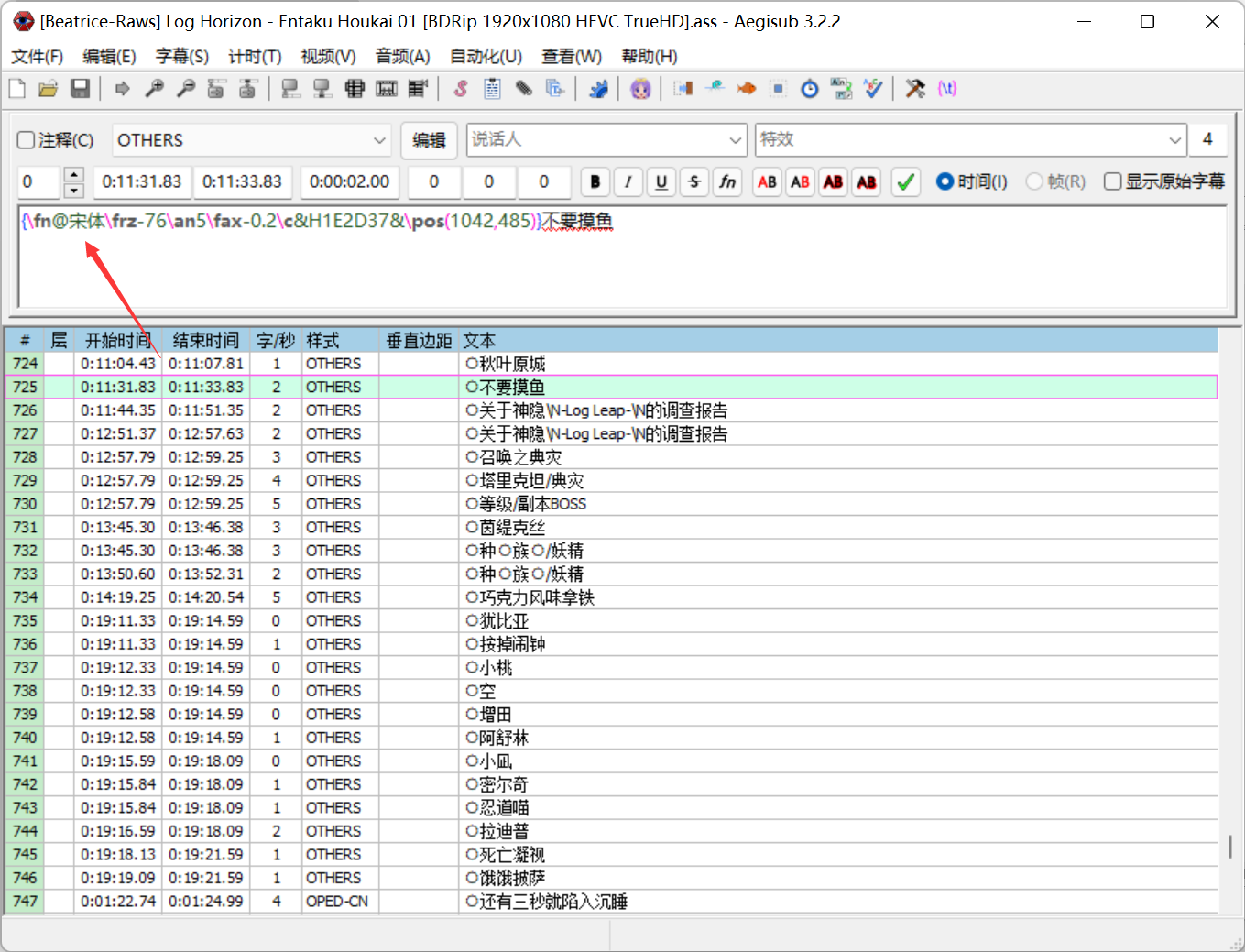Jump video to subtitle end
The width and height of the screenshot is (1245, 952).
247,89
